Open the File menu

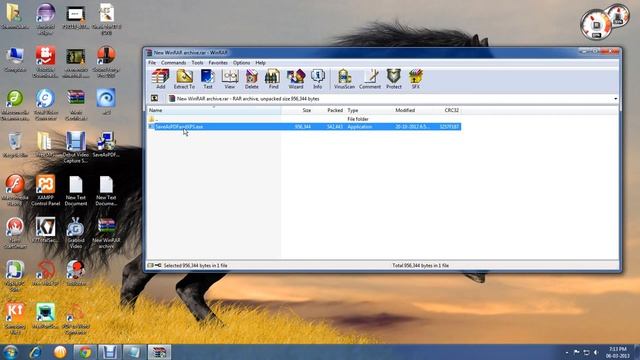click(x=152, y=63)
